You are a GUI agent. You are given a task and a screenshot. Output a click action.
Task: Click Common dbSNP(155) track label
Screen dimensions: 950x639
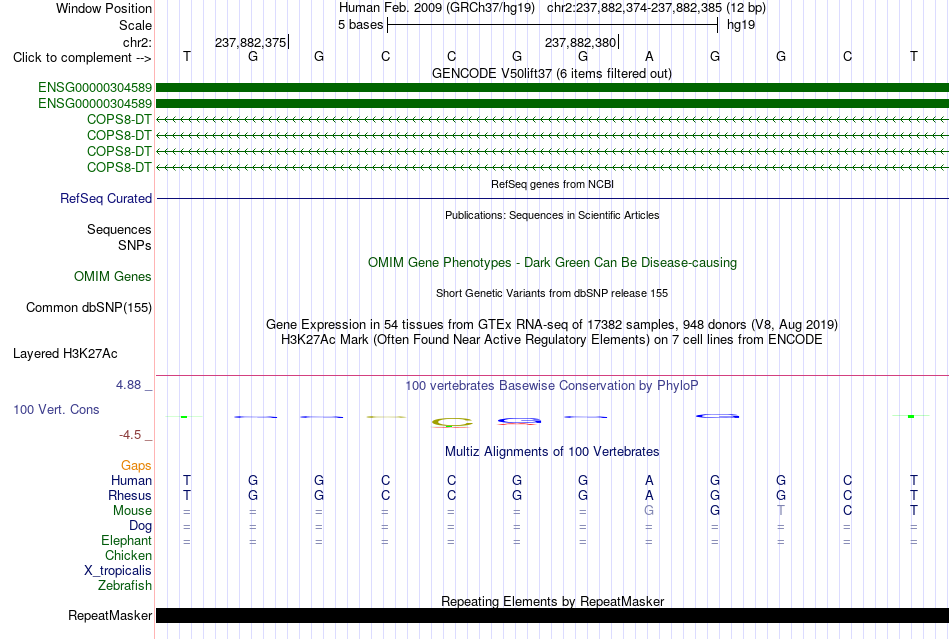point(89,308)
